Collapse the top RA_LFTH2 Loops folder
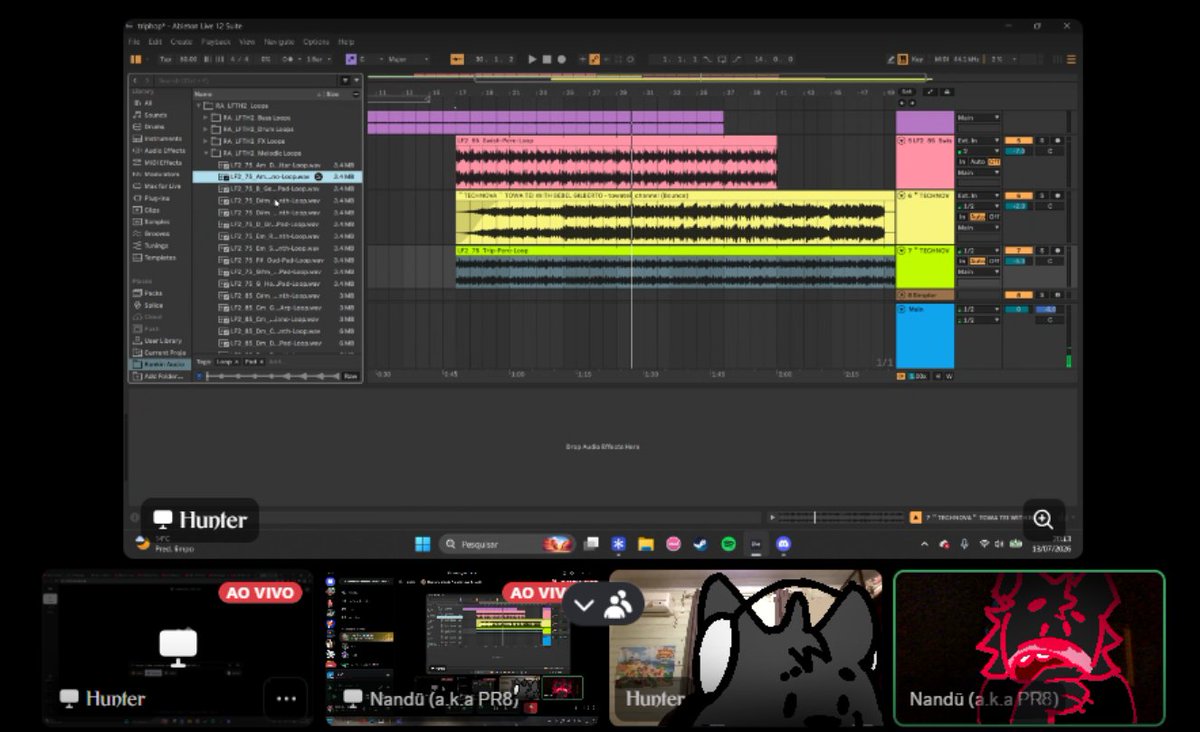The height and width of the screenshot is (732, 1200). tap(198, 105)
